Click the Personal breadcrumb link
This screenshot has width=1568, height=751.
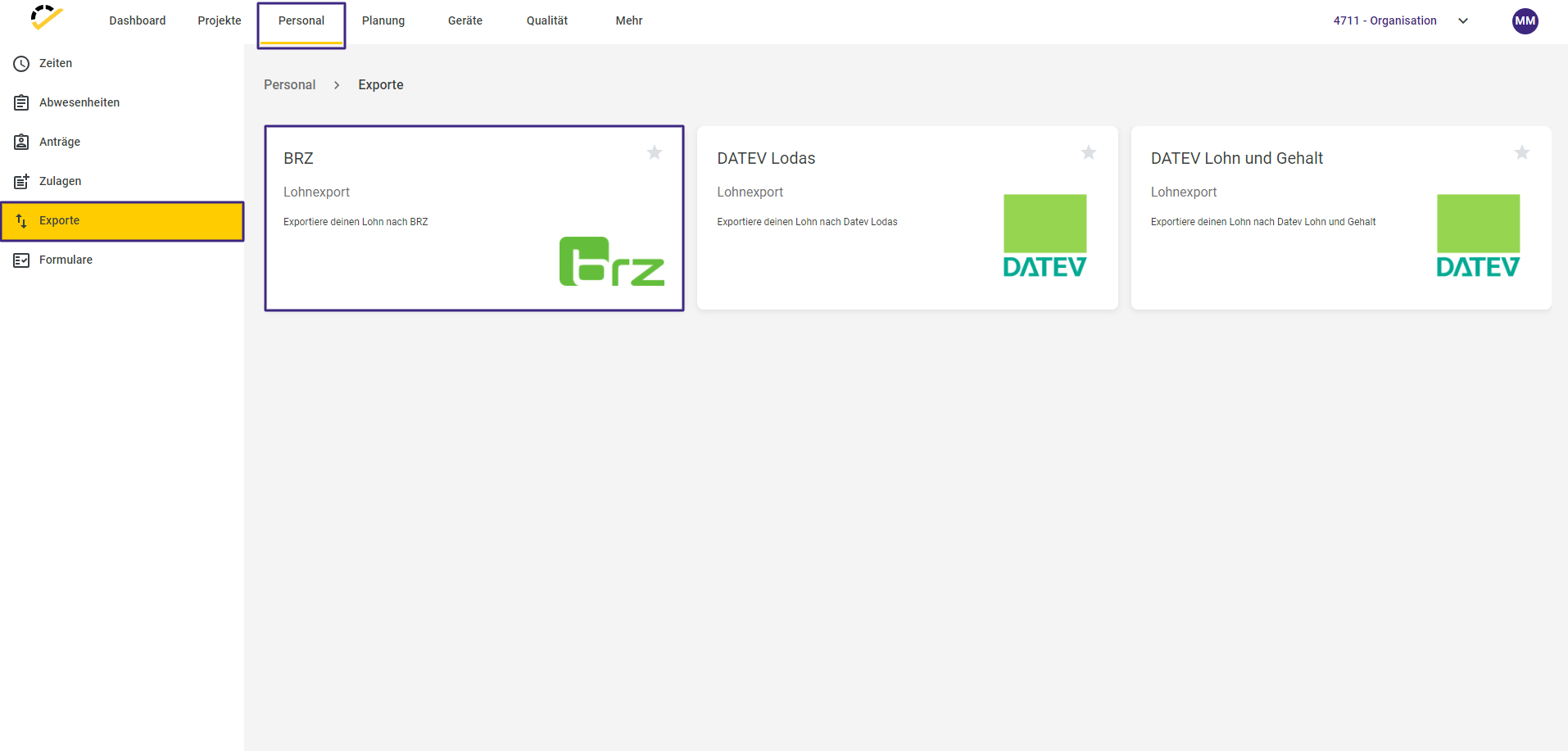point(290,85)
